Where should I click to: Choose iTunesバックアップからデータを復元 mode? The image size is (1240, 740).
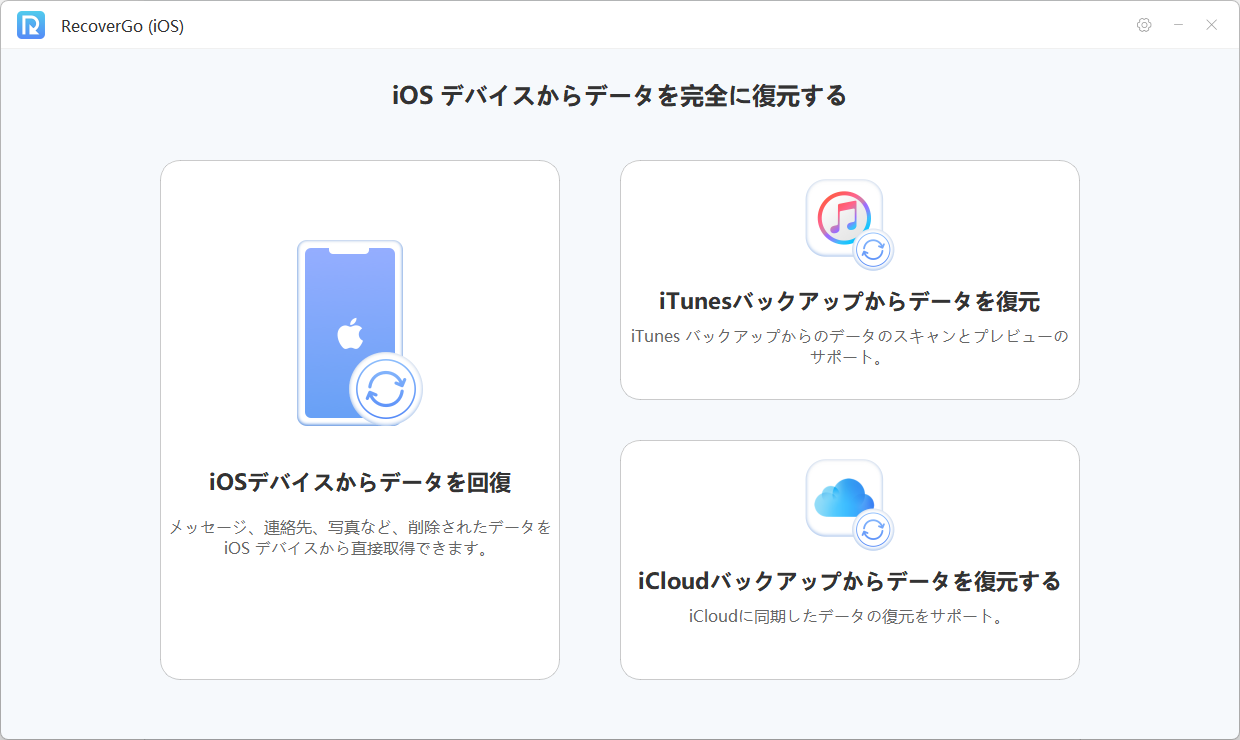850,280
